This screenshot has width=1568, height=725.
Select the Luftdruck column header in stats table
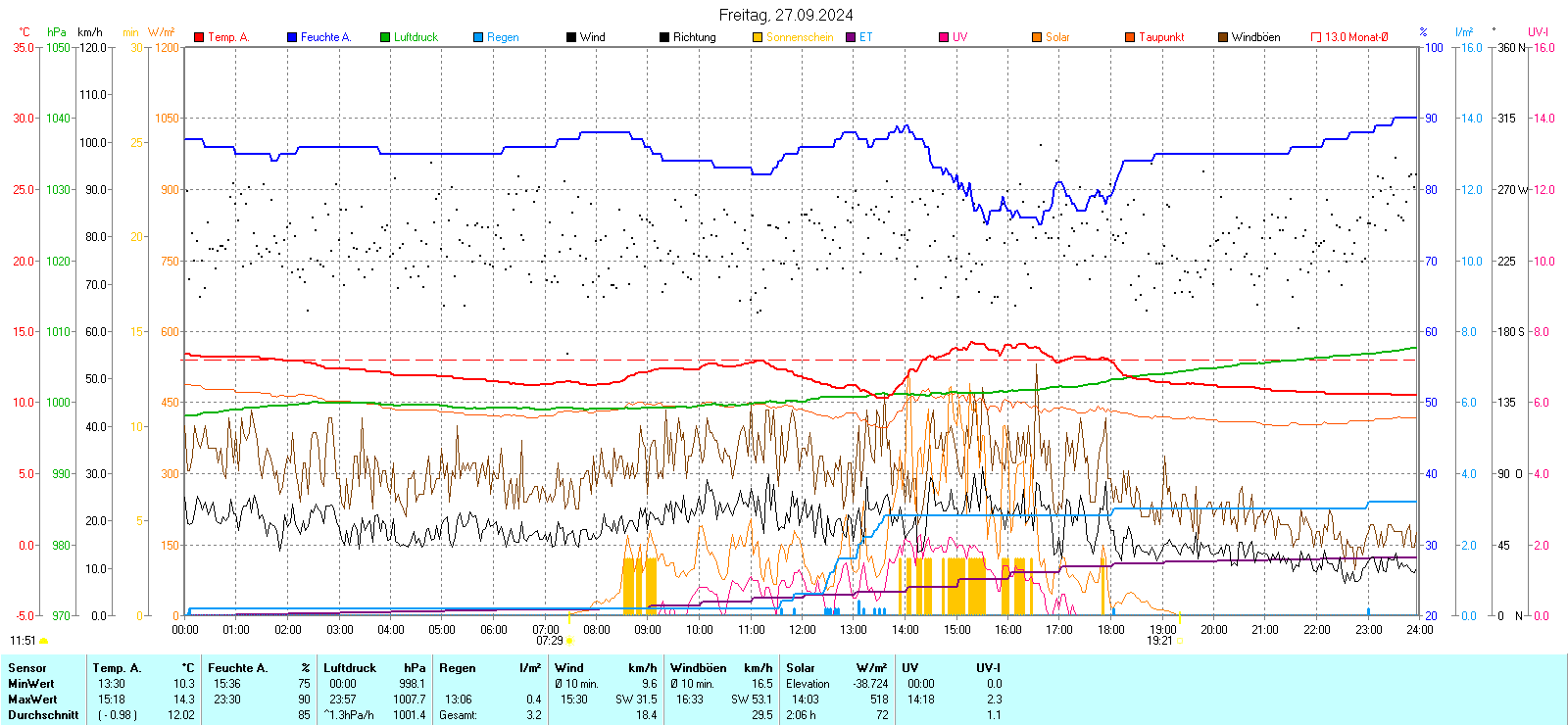(x=350, y=668)
